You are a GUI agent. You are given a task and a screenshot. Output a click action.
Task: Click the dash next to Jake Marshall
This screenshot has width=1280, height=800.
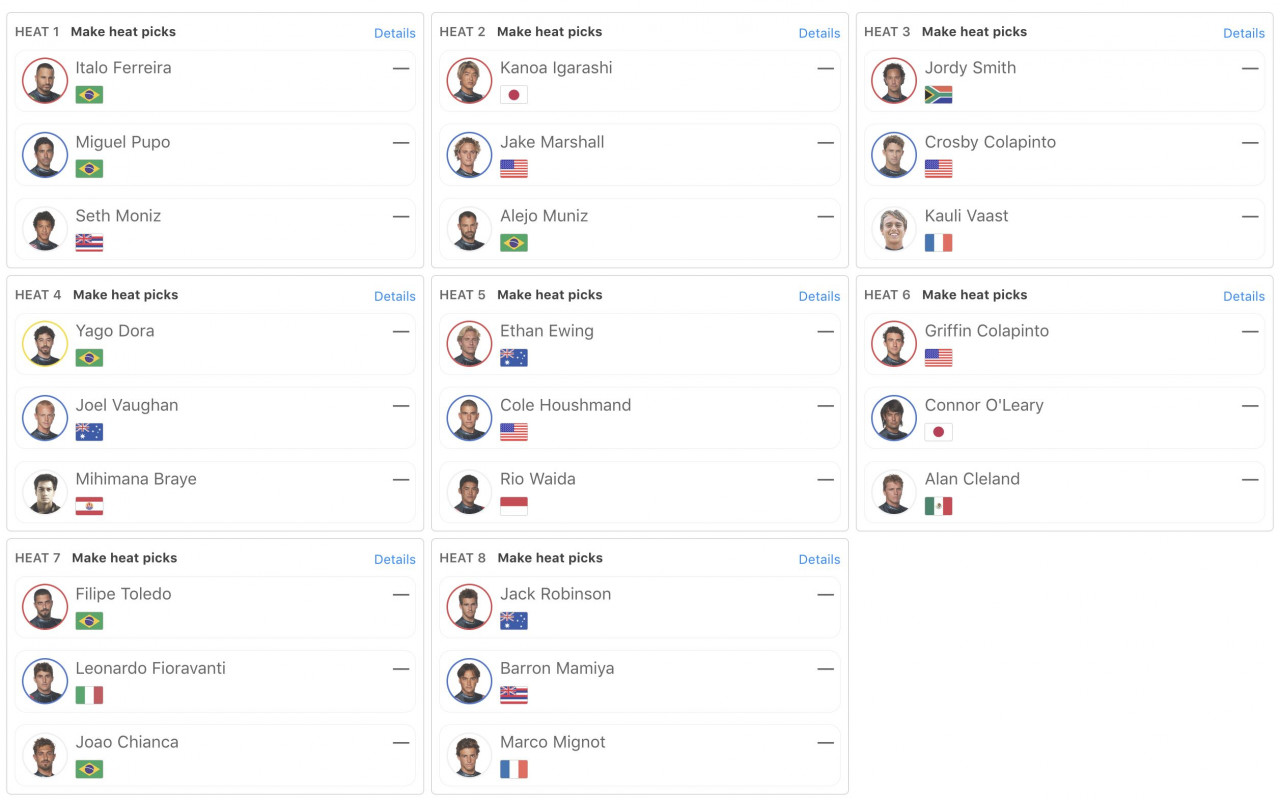click(x=825, y=143)
